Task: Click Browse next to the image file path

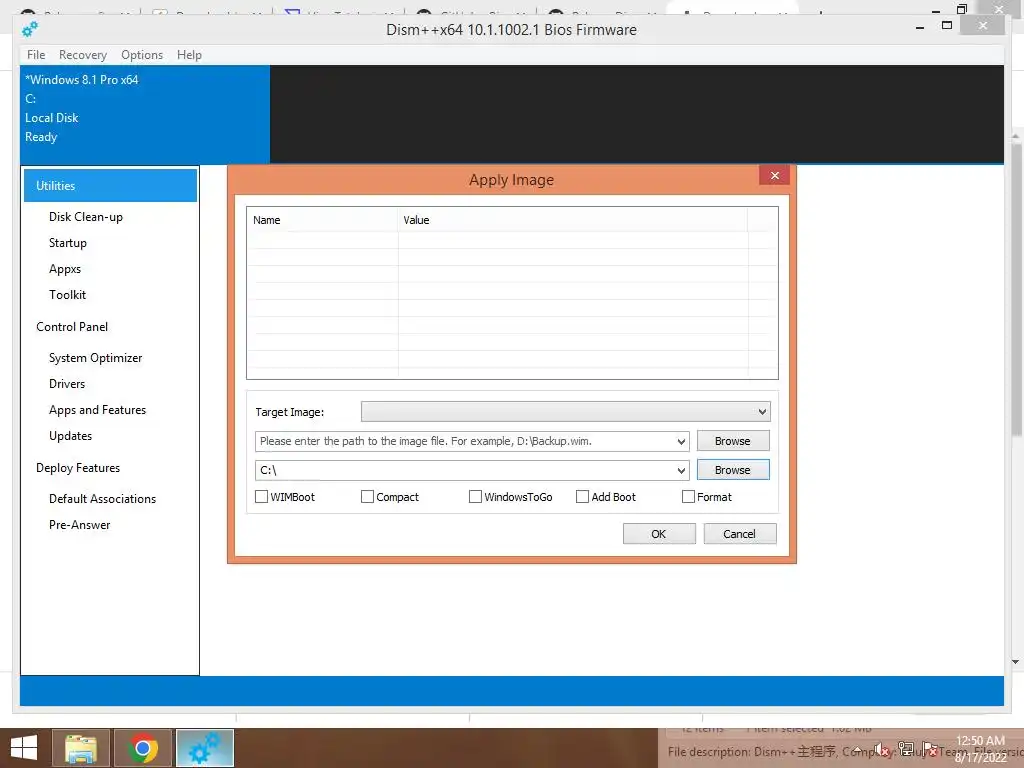Action: point(733,441)
